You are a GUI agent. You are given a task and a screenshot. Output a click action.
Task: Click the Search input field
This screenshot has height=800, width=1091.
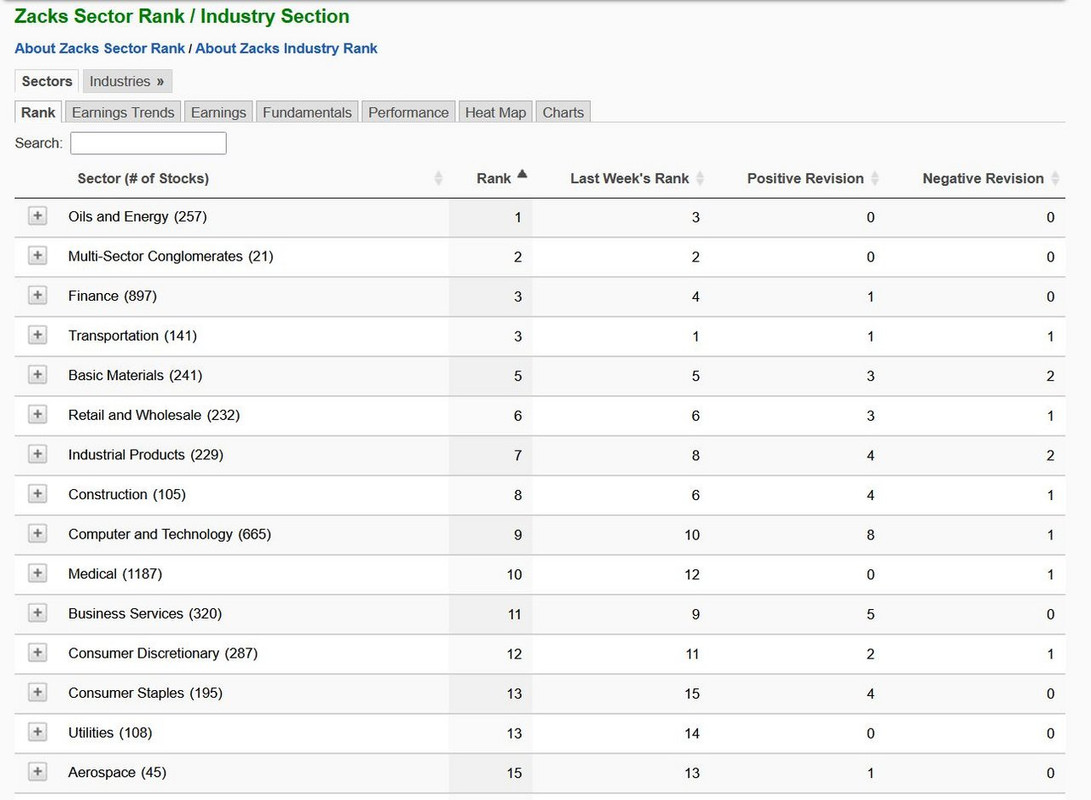tap(148, 143)
